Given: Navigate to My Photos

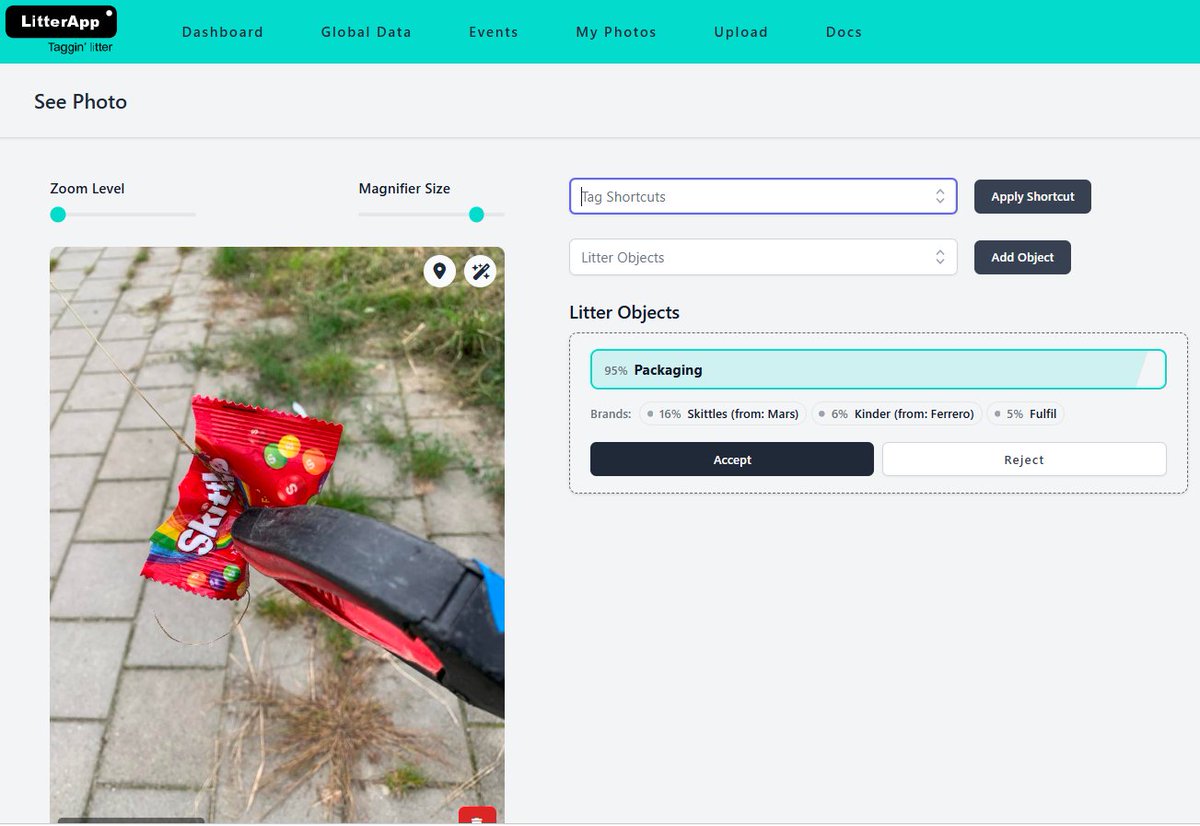Looking at the screenshot, I should coord(616,32).
